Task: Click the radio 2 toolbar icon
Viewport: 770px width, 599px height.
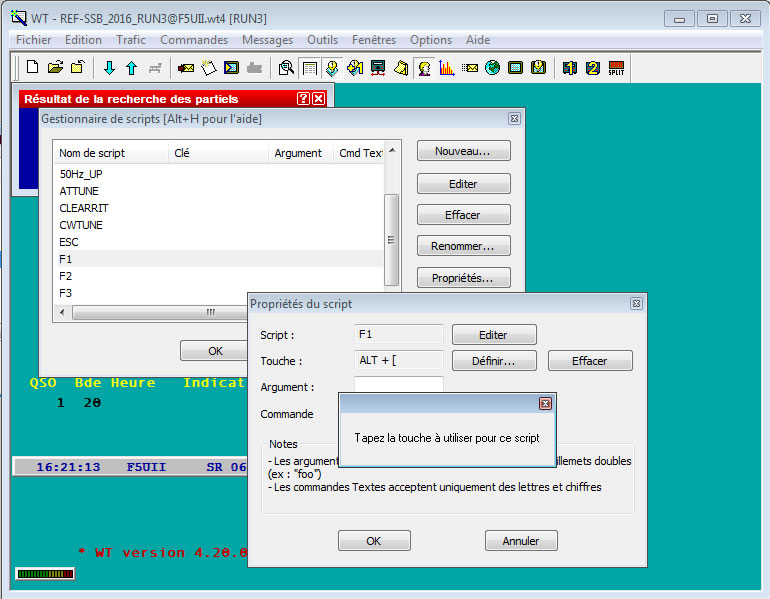Action: click(x=594, y=68)
